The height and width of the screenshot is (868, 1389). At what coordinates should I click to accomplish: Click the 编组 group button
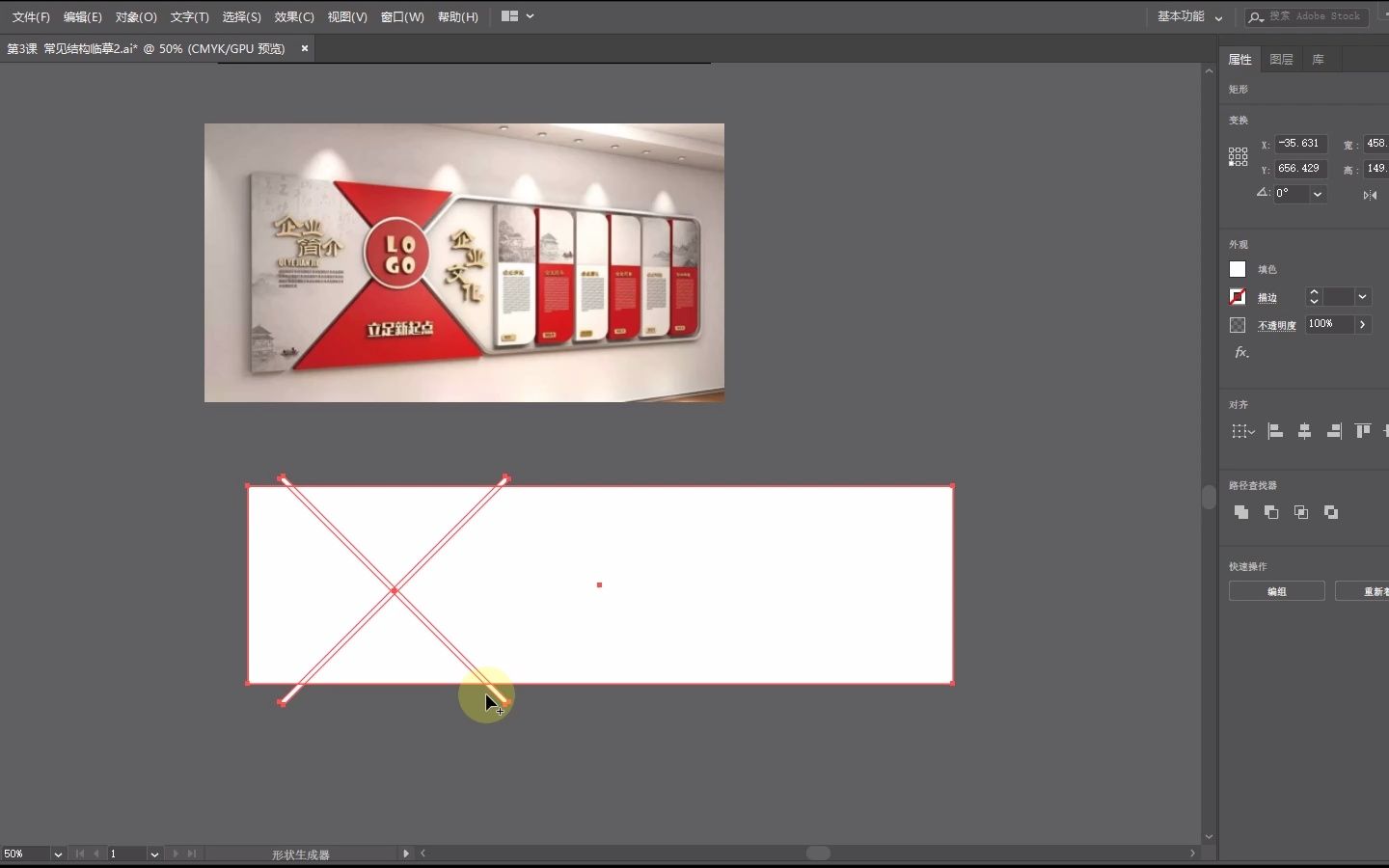click(x=1277, y=591)
